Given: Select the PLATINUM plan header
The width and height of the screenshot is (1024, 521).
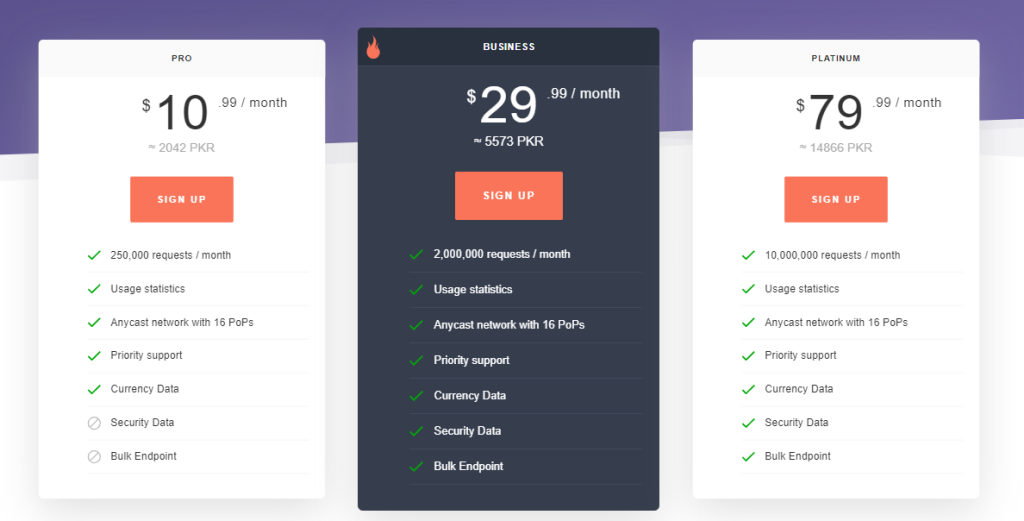Looking at the screenshot, I should (x=836, y=58).
